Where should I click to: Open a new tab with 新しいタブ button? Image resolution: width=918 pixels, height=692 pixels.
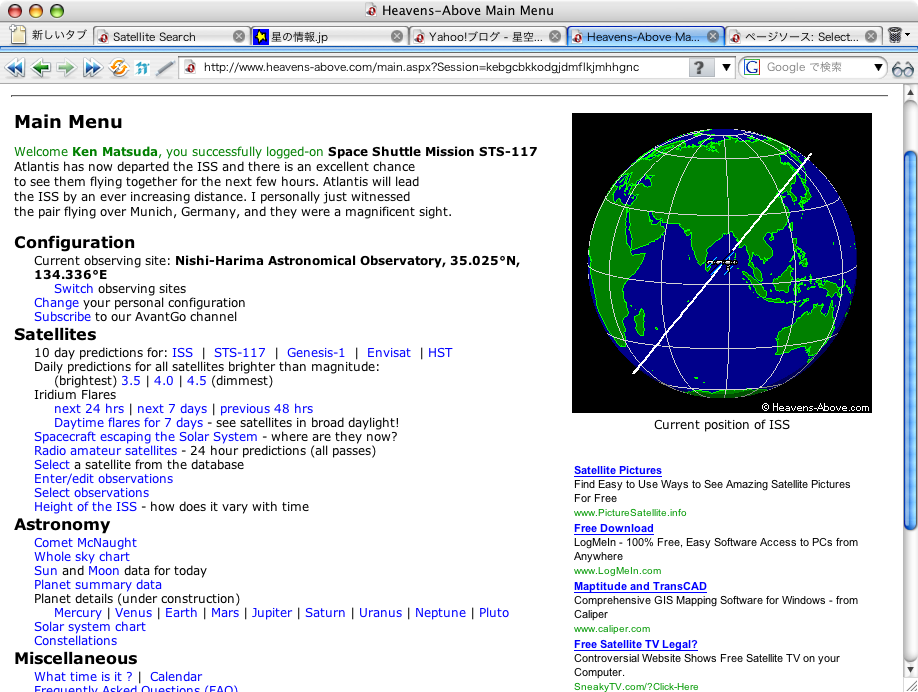49,36
